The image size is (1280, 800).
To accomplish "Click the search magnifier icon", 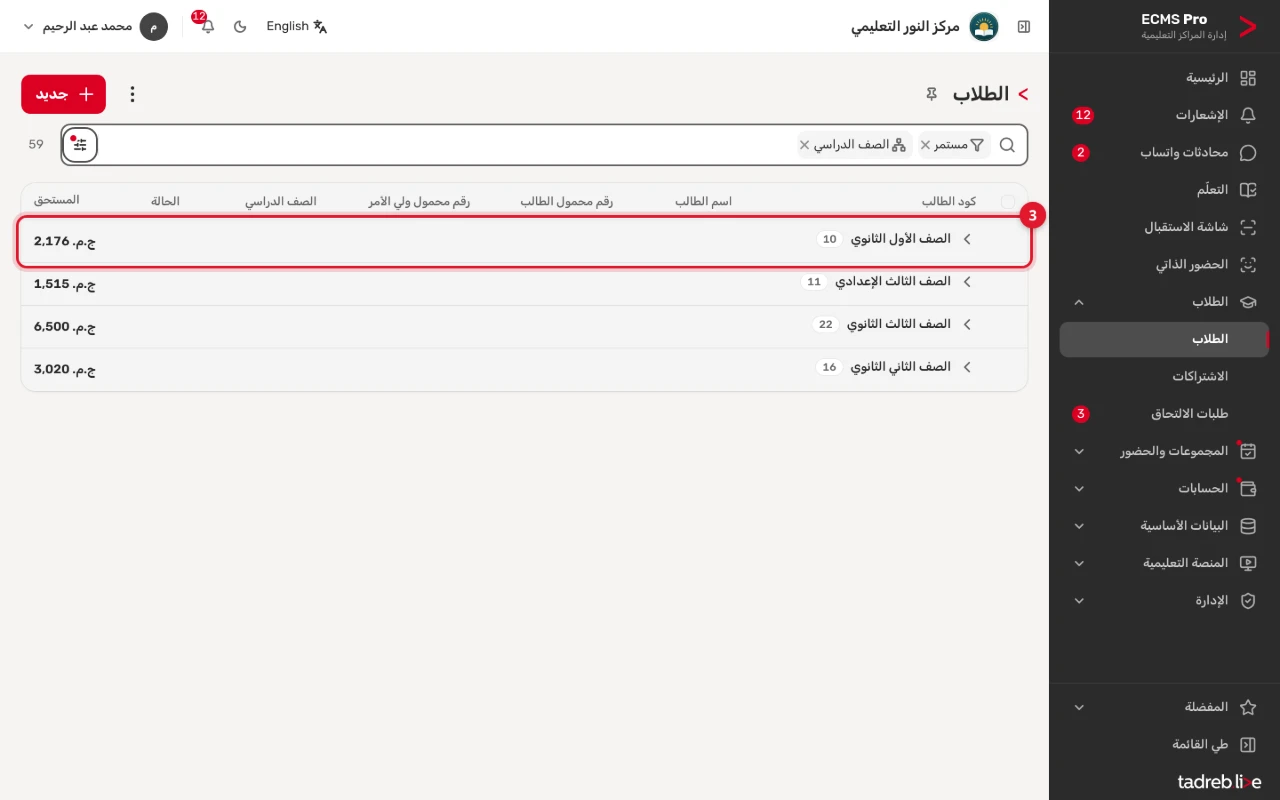I will [x=1007, y=145].
